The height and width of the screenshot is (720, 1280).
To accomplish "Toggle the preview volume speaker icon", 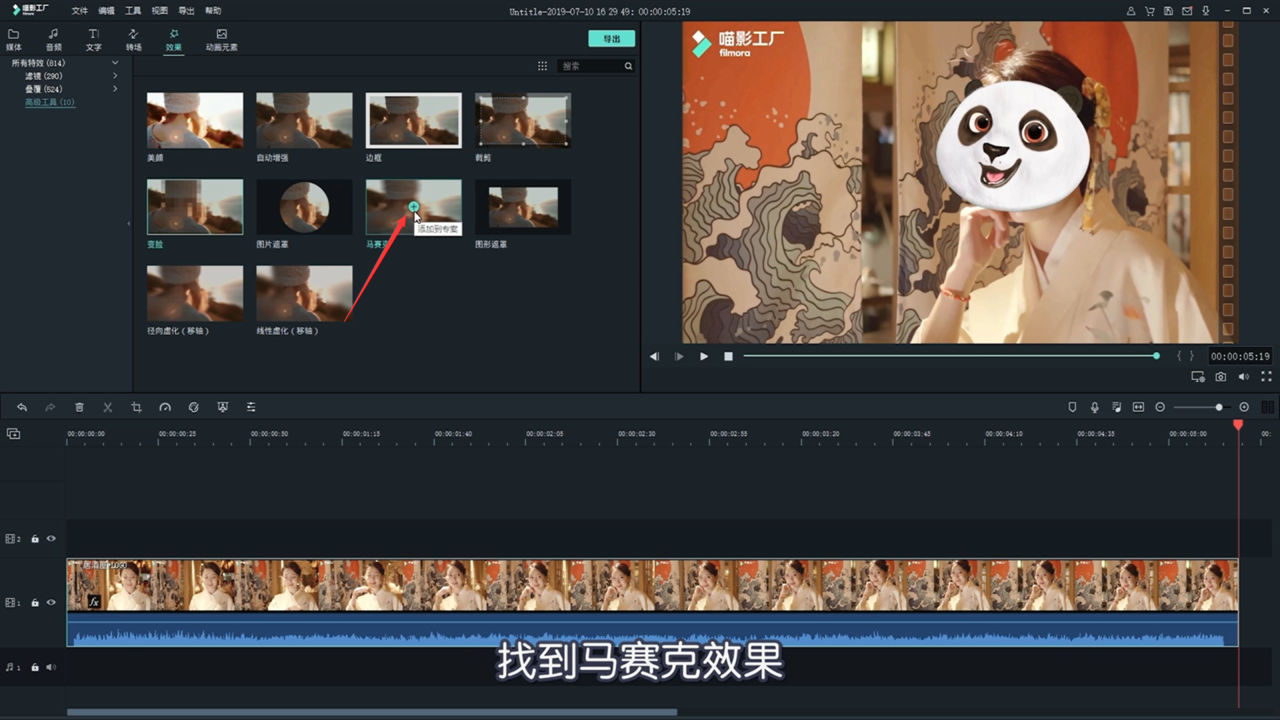I will [x=1244, y=377].
